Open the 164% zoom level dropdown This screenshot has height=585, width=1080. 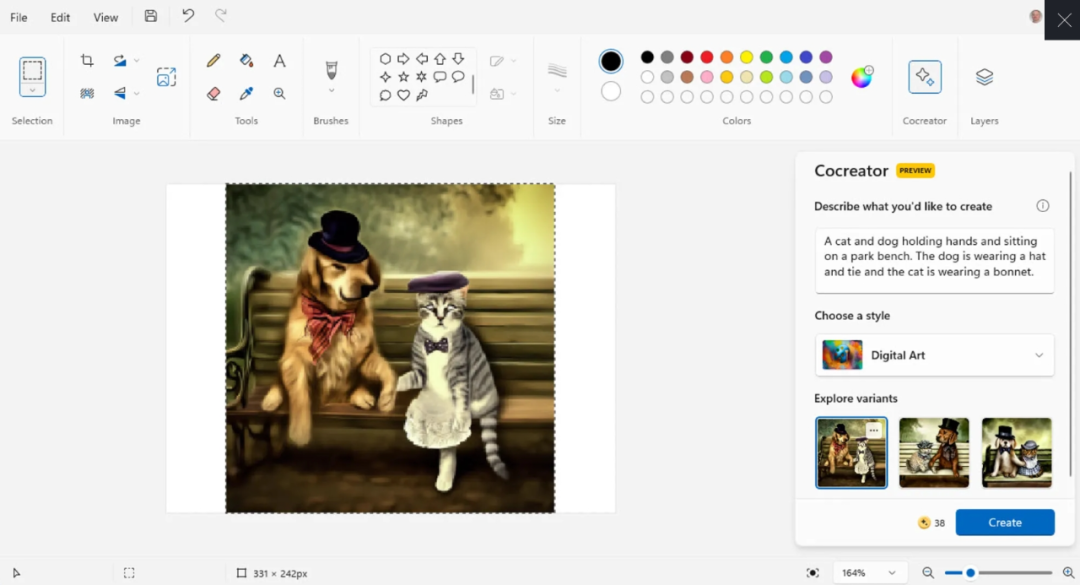click(x=869, y=573)
